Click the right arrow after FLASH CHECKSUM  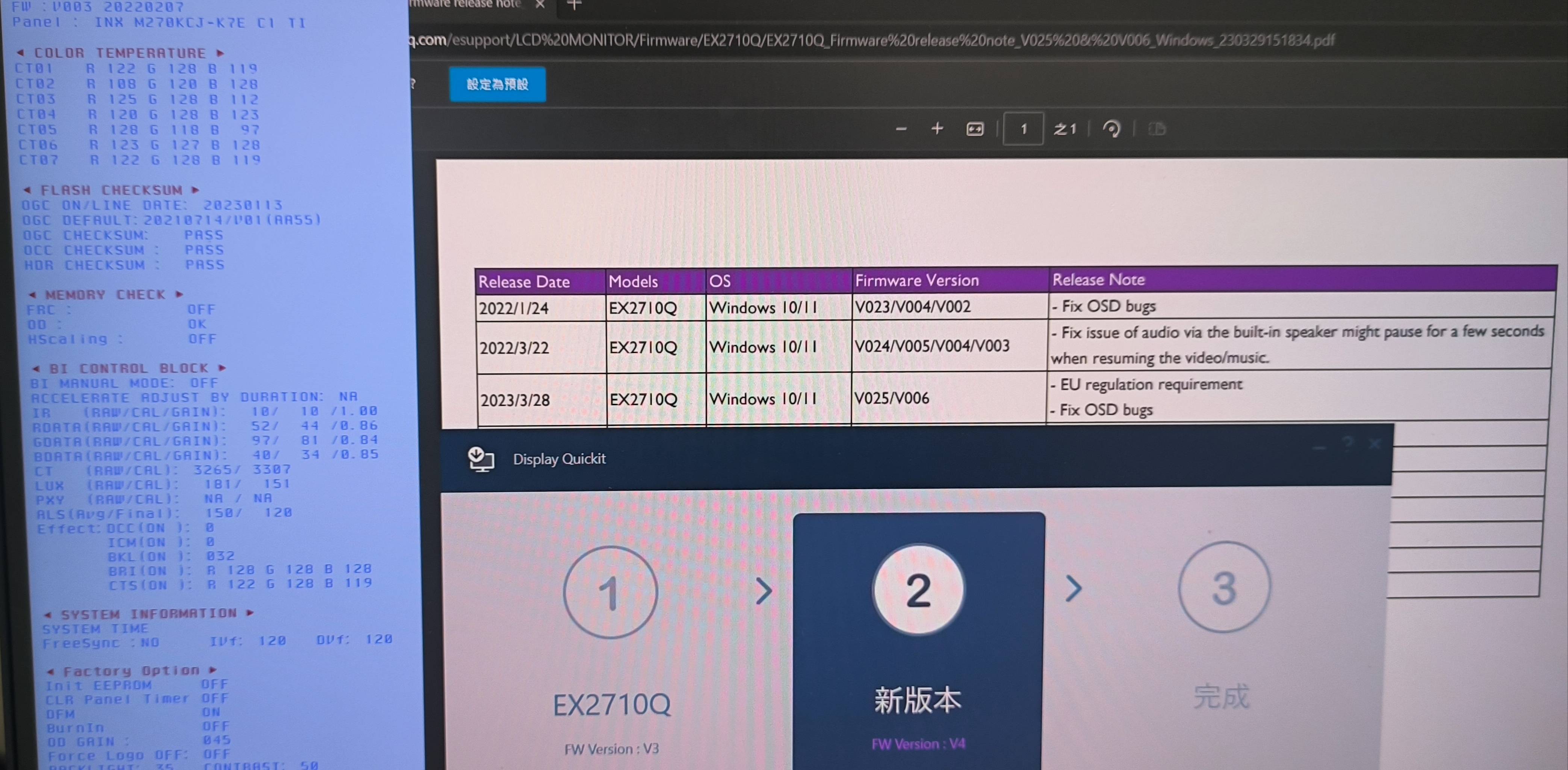195,190
